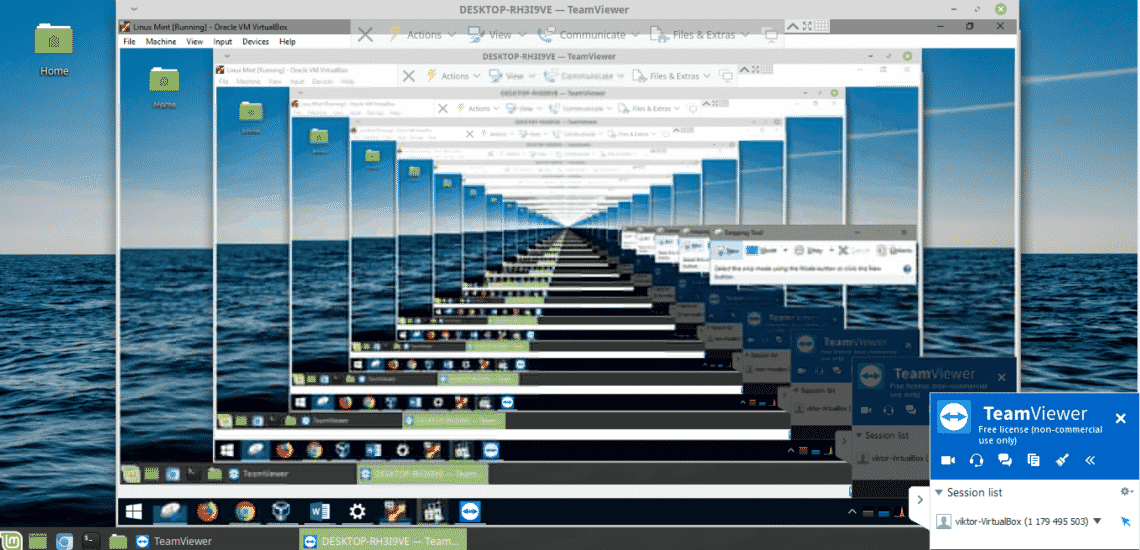
Task: Open Input menu in outermost VirtualBox window
Action: pos(222,41)
